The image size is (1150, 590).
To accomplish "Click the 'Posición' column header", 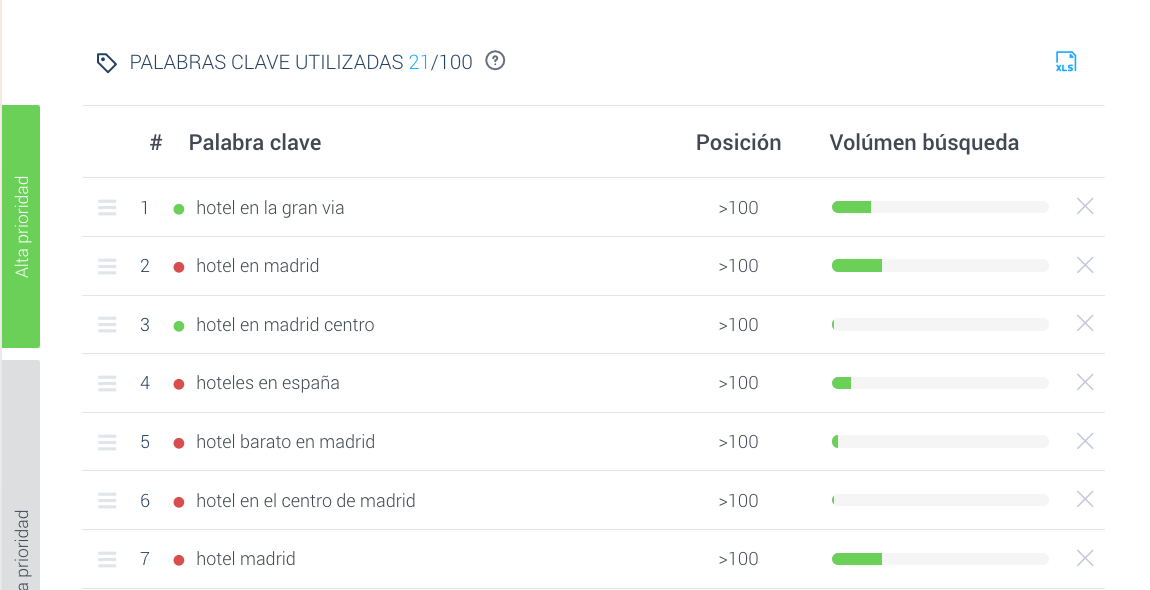I will 738,142.
